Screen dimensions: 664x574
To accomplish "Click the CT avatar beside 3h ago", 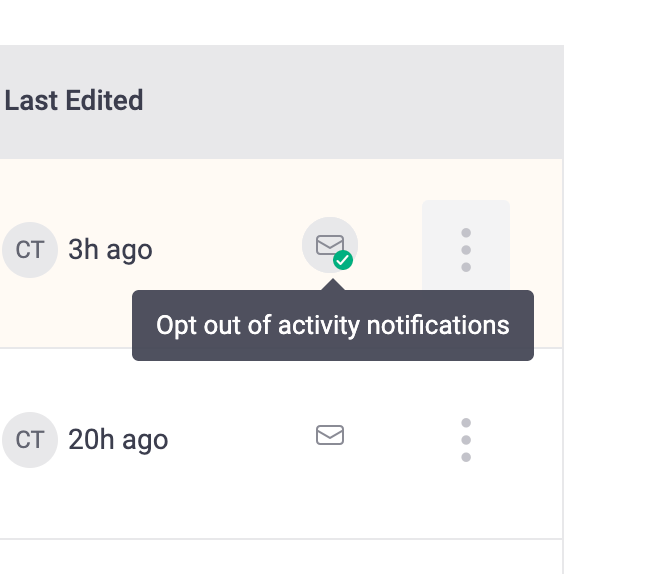I will 30,249.
